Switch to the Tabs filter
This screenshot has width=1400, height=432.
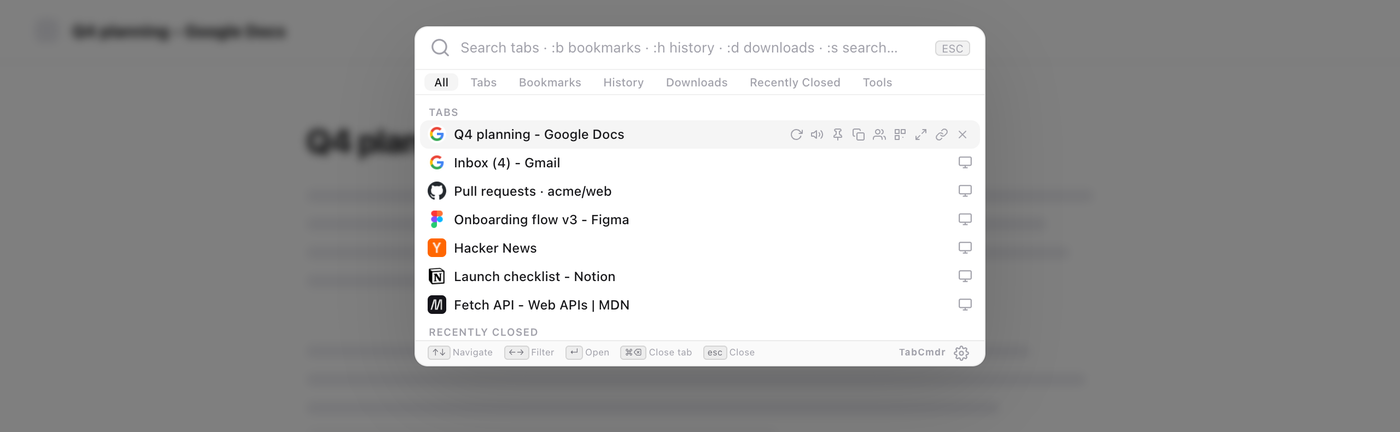(483, 82)
